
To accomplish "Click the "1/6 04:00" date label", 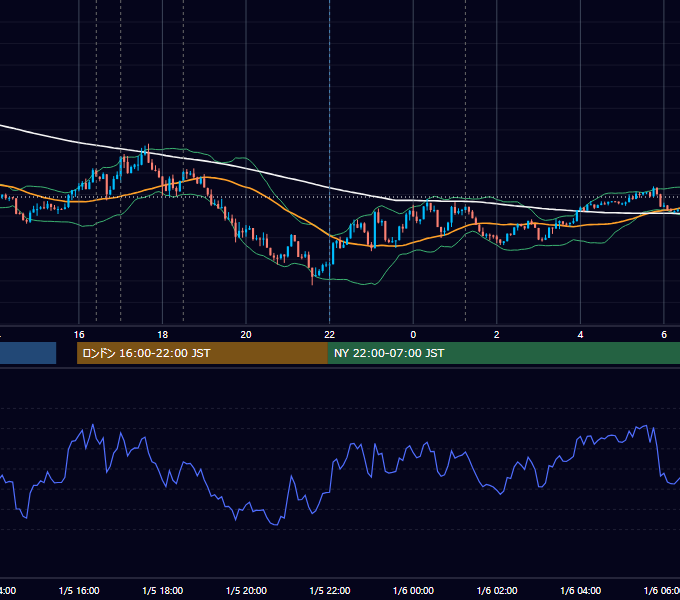I will pyautogui.click(x=581, y=590).
